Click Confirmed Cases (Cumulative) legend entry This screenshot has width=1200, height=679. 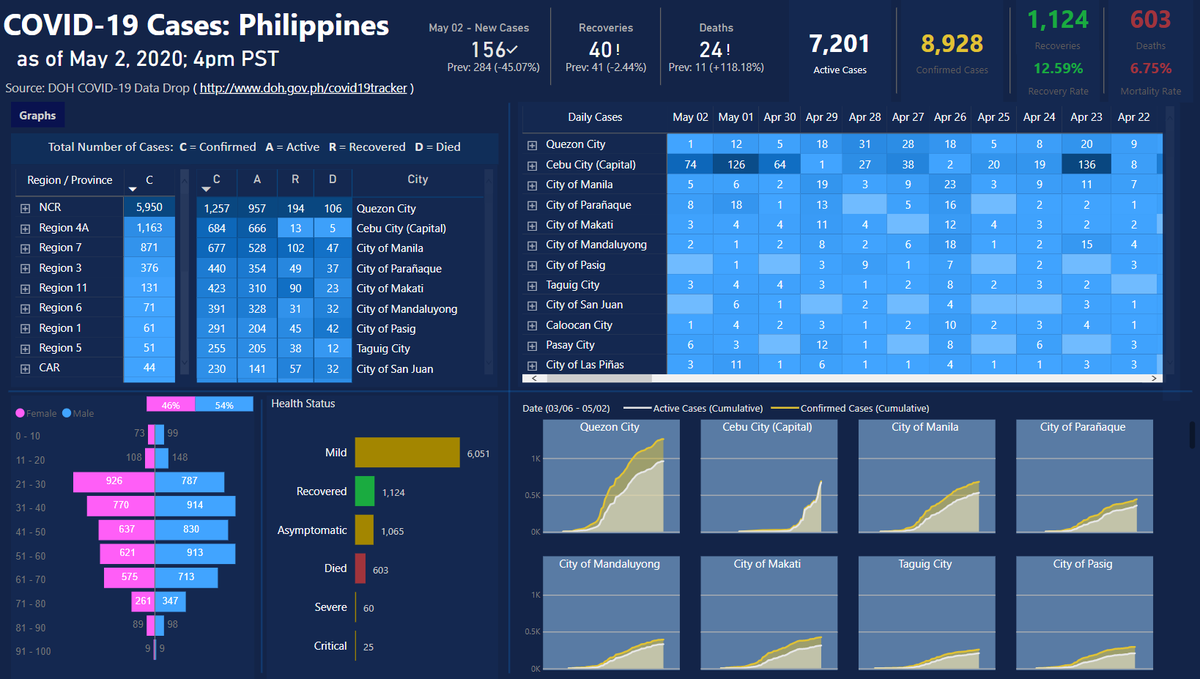point(850,408)
